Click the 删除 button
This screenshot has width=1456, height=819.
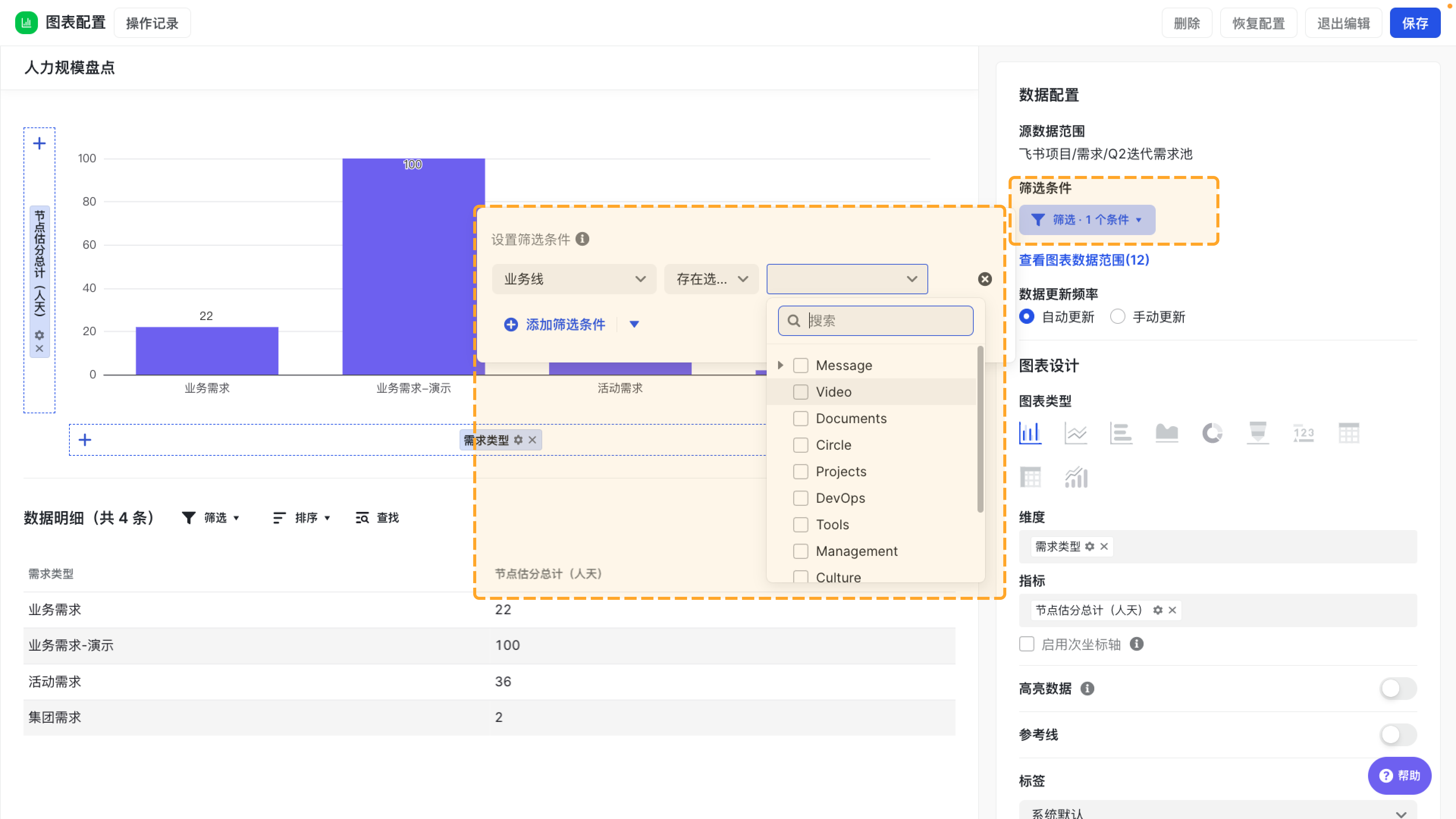[x=1186, y=23]
